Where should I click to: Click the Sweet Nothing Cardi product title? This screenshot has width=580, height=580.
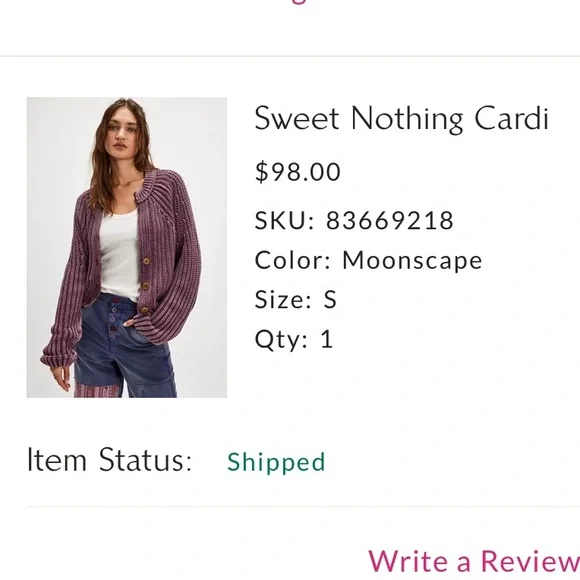[402, 119]
